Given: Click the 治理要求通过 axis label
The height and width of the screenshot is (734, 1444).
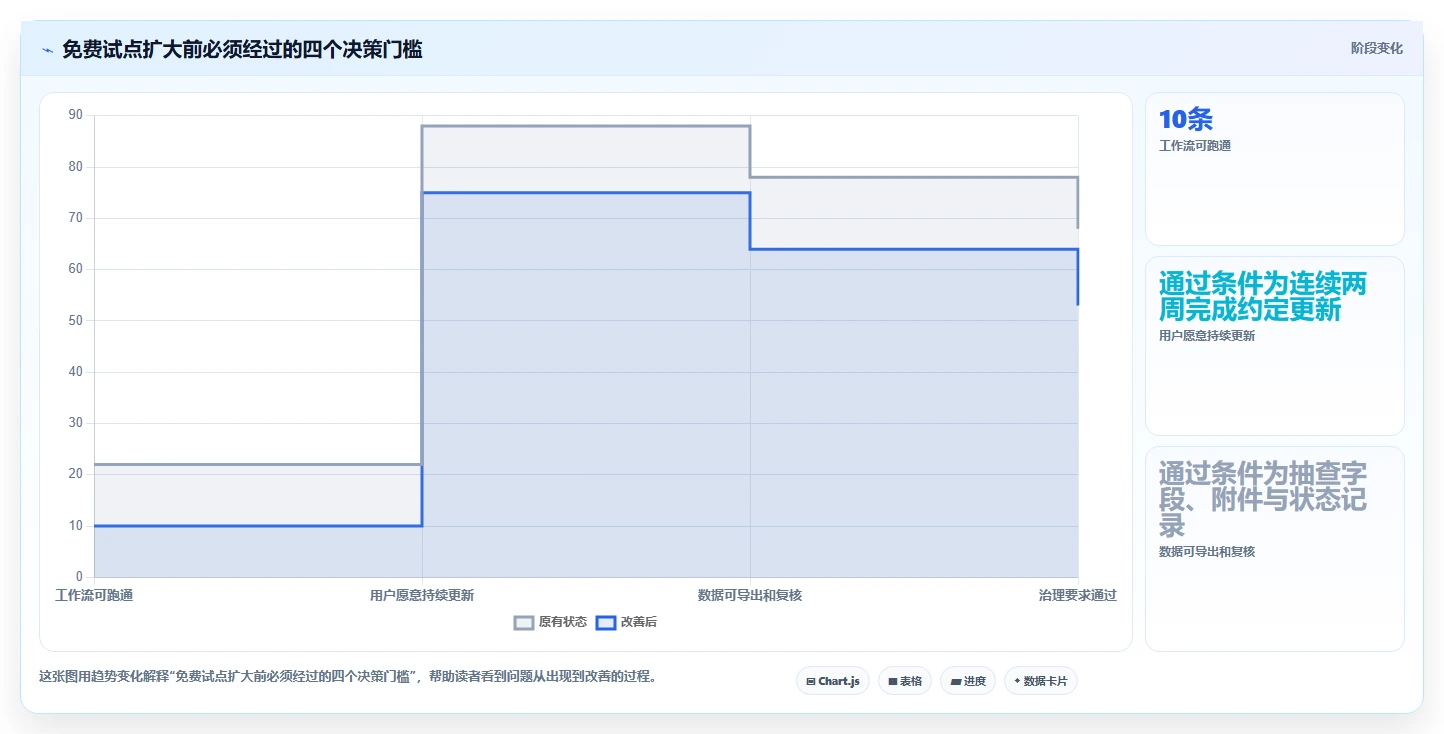Looking at the screenshot, I should [1078, 595].
